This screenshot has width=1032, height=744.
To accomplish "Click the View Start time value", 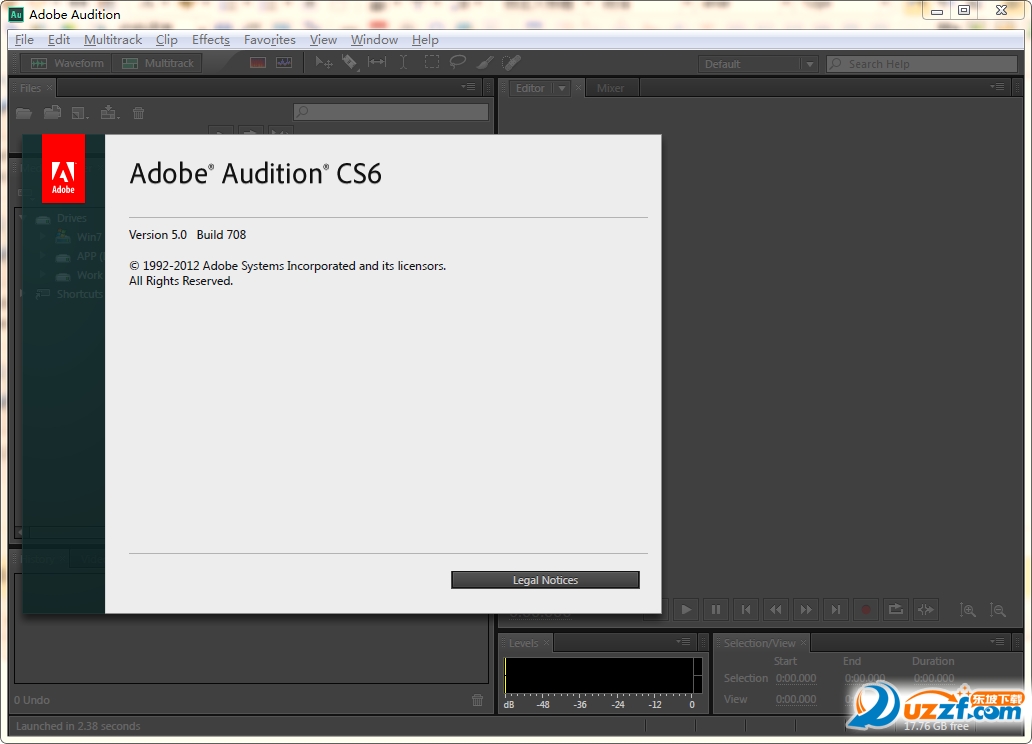I will (796, 699).
